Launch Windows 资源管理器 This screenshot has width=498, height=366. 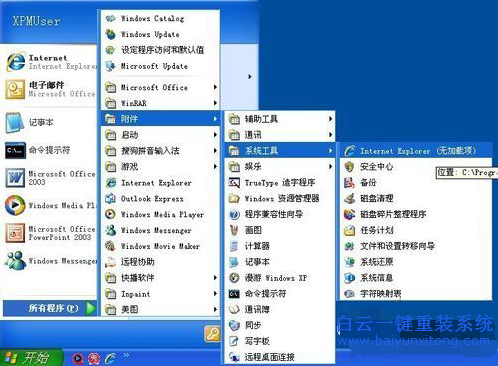point(280,198)
